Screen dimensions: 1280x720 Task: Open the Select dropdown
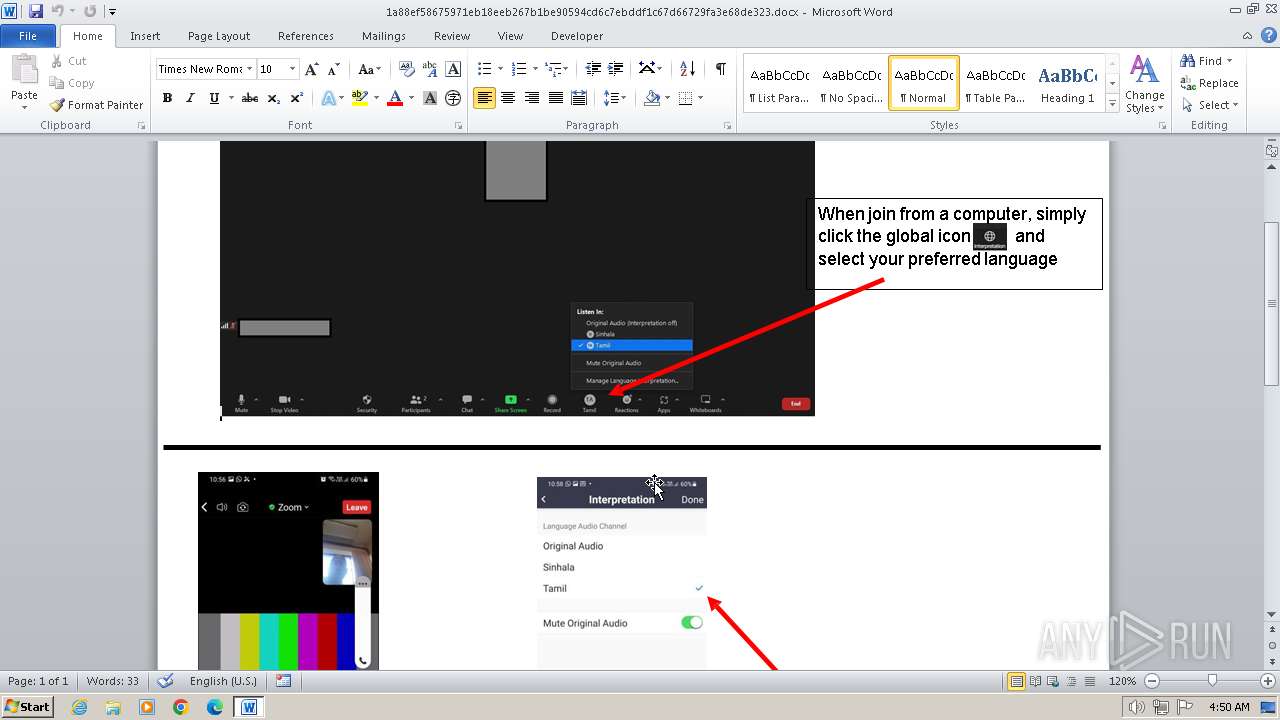1210,105
